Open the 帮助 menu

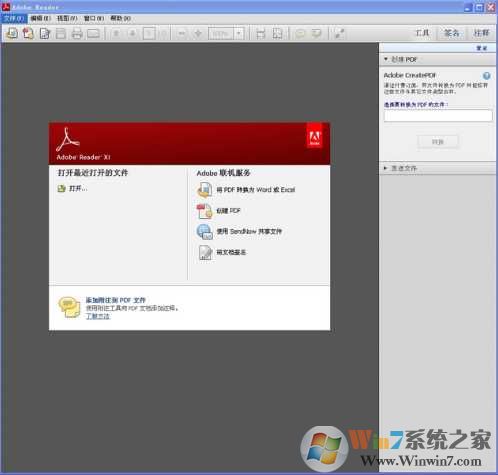click(120, 18)
